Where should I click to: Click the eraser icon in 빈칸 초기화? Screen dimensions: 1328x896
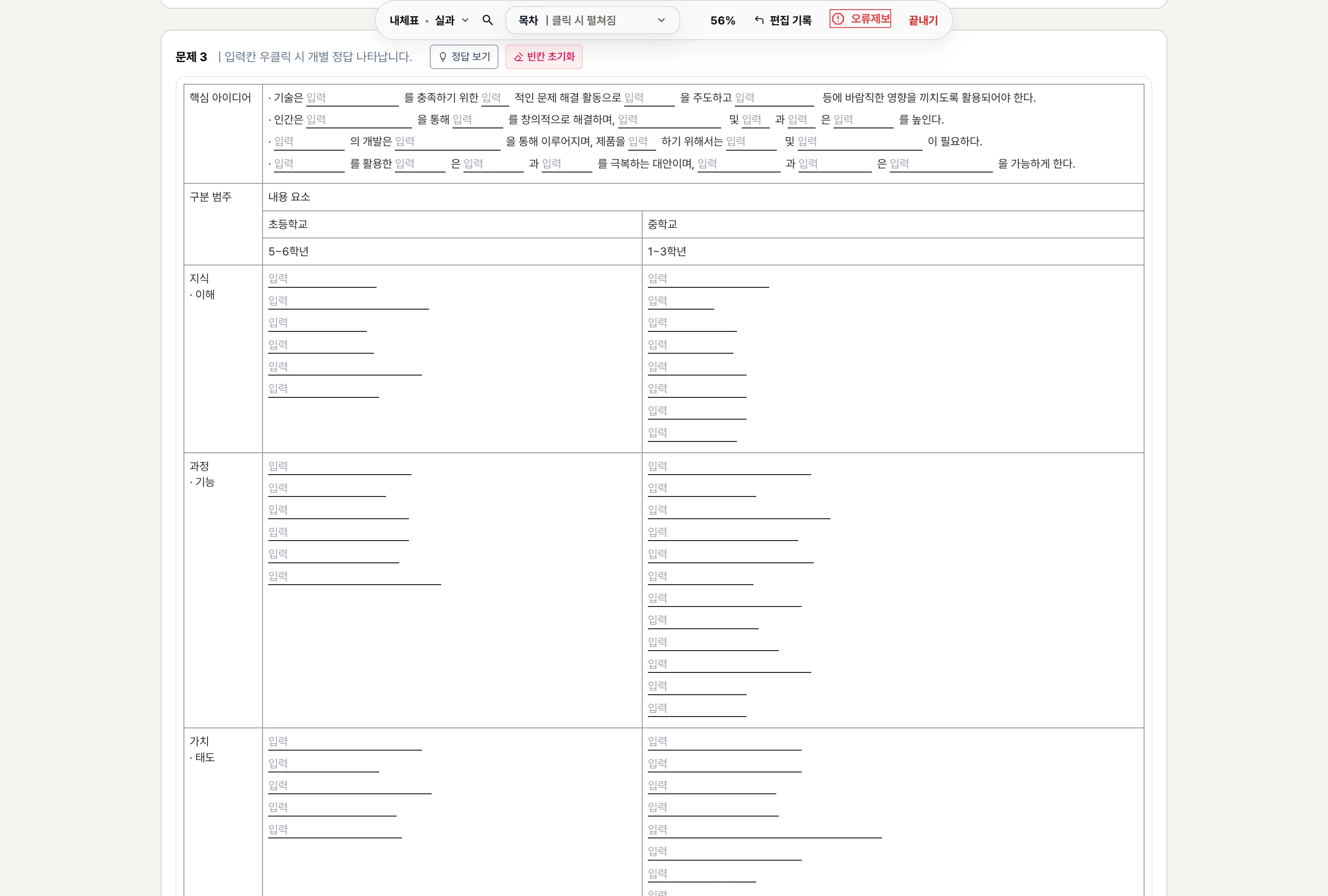[x=519, y=56]
